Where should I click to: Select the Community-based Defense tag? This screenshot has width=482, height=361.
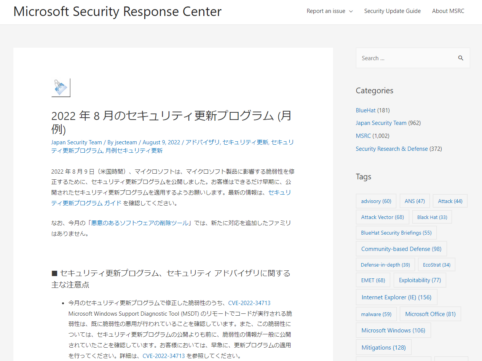pyautogui.click(x=401, y=249)
